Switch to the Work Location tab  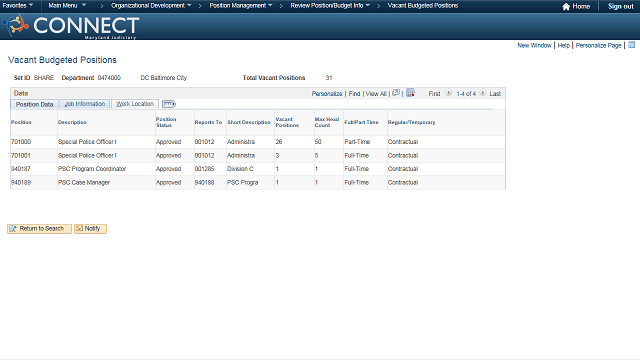coord(135,104)
